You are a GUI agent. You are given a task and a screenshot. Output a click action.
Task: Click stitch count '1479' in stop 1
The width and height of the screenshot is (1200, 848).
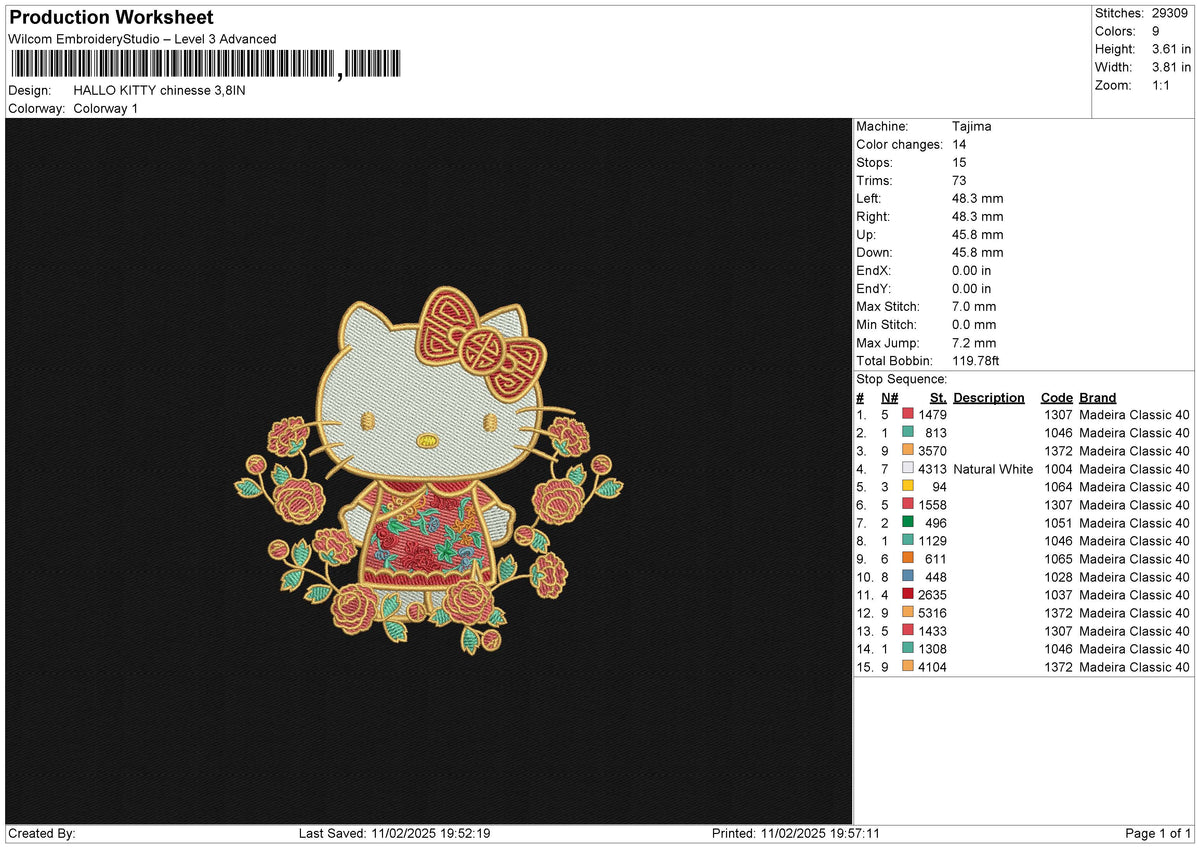(x=932, y=414)
